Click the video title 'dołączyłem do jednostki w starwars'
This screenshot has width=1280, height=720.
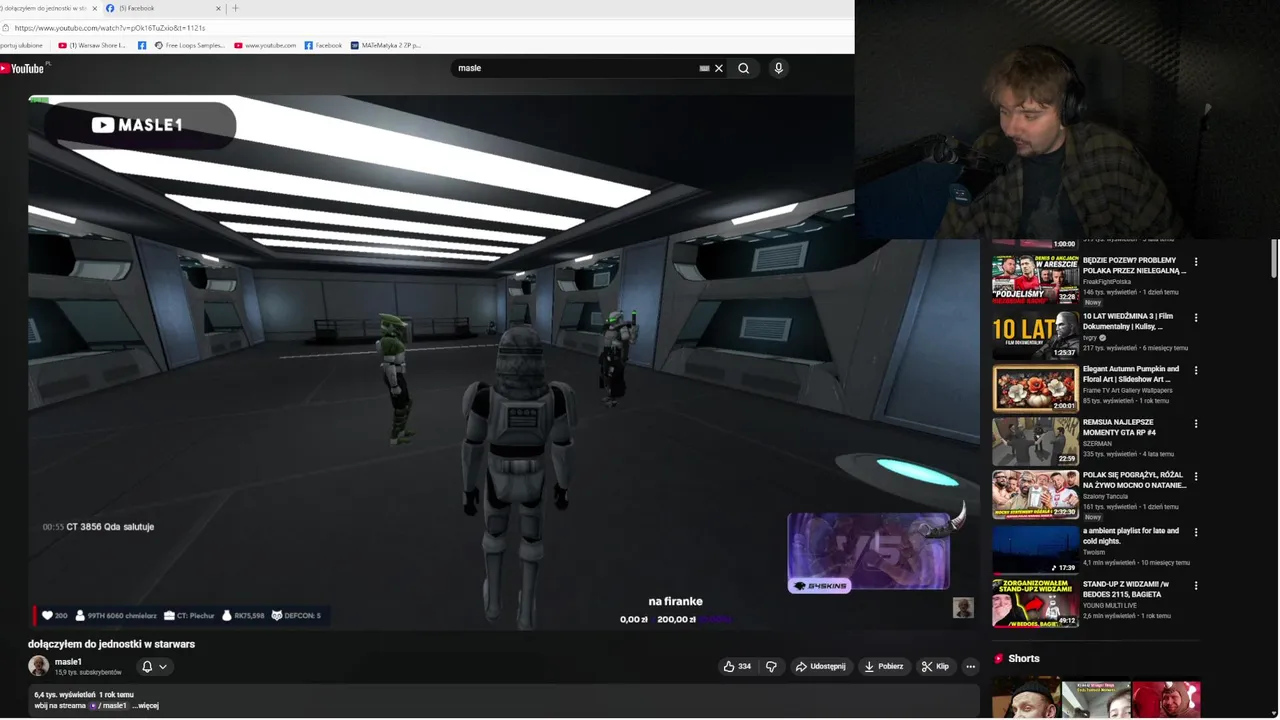111,644
